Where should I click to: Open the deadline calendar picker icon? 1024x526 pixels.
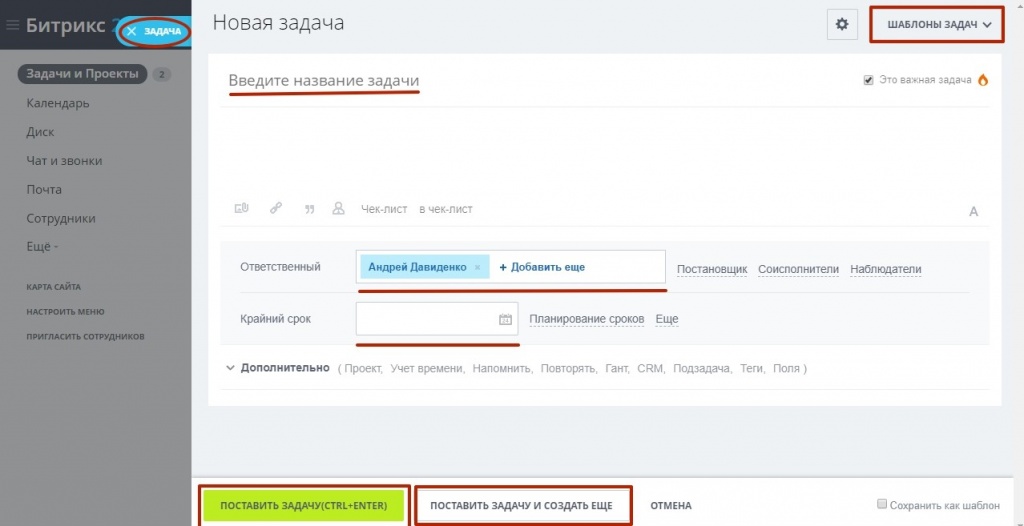coord(505,319)
